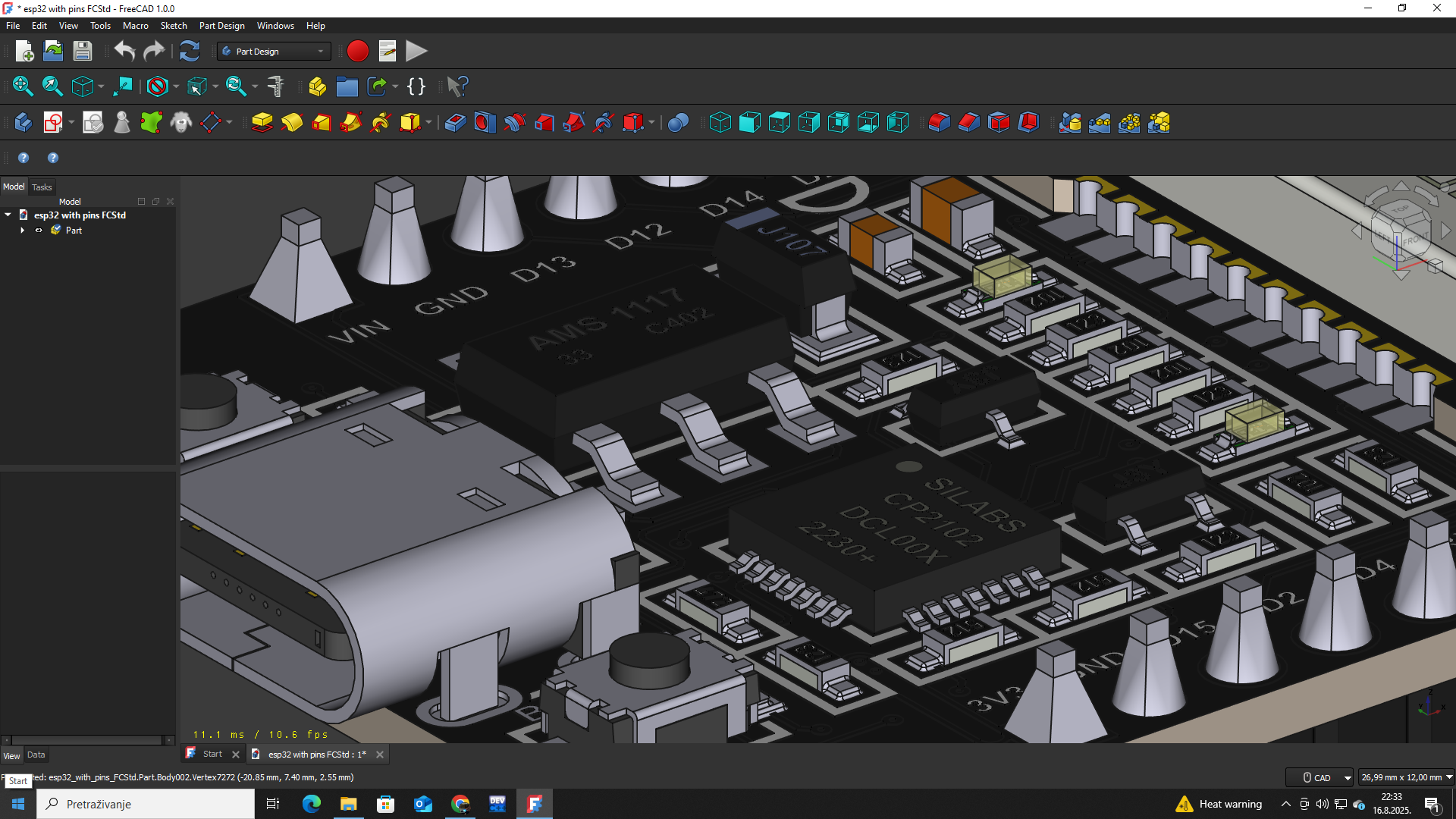Click the Fillet tool icon
This screenshot has width=1456, height=819.
pos(939,122)
